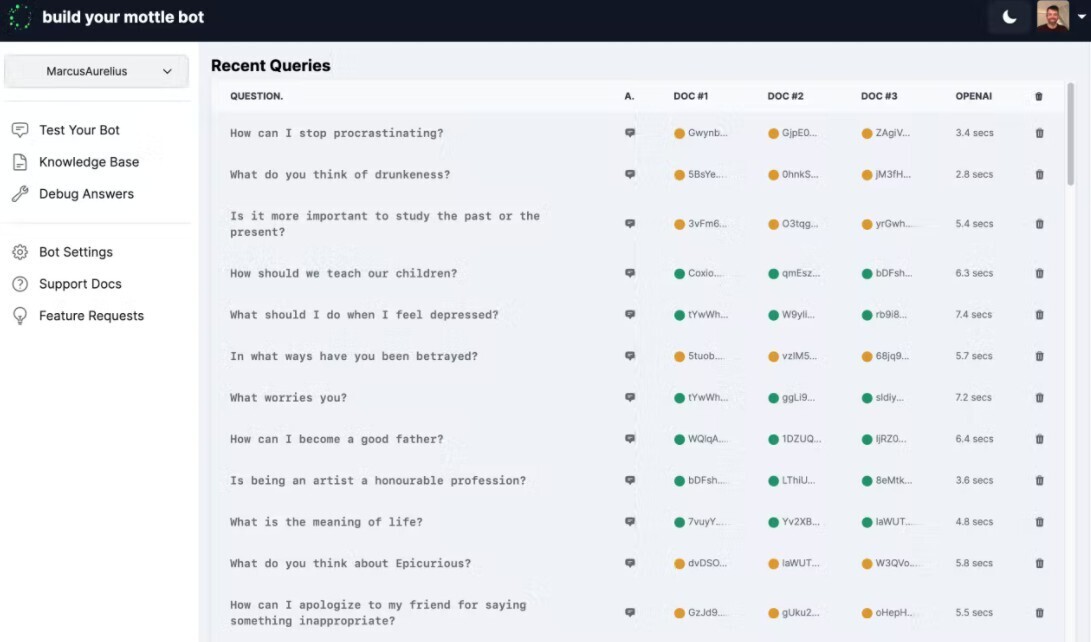
Task: Open green Coxio document chip
Action: [x=700, y=273]
